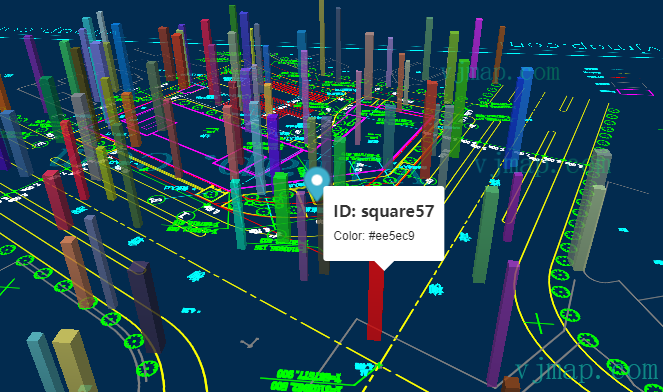This screenshot has height=392, width=663.
Task: Select the yellow pillar at bottom left corner
Action: coord(74,360)
